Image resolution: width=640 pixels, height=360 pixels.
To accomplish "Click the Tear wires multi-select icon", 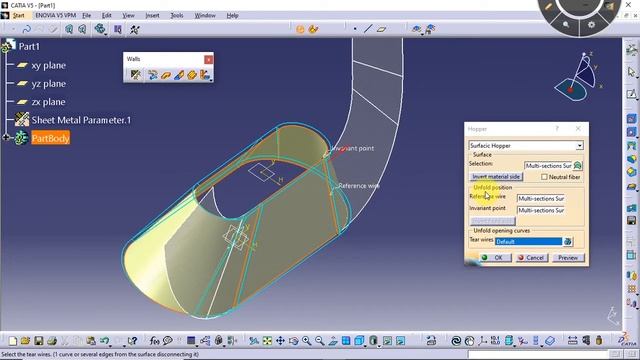I will pos(567,242).
